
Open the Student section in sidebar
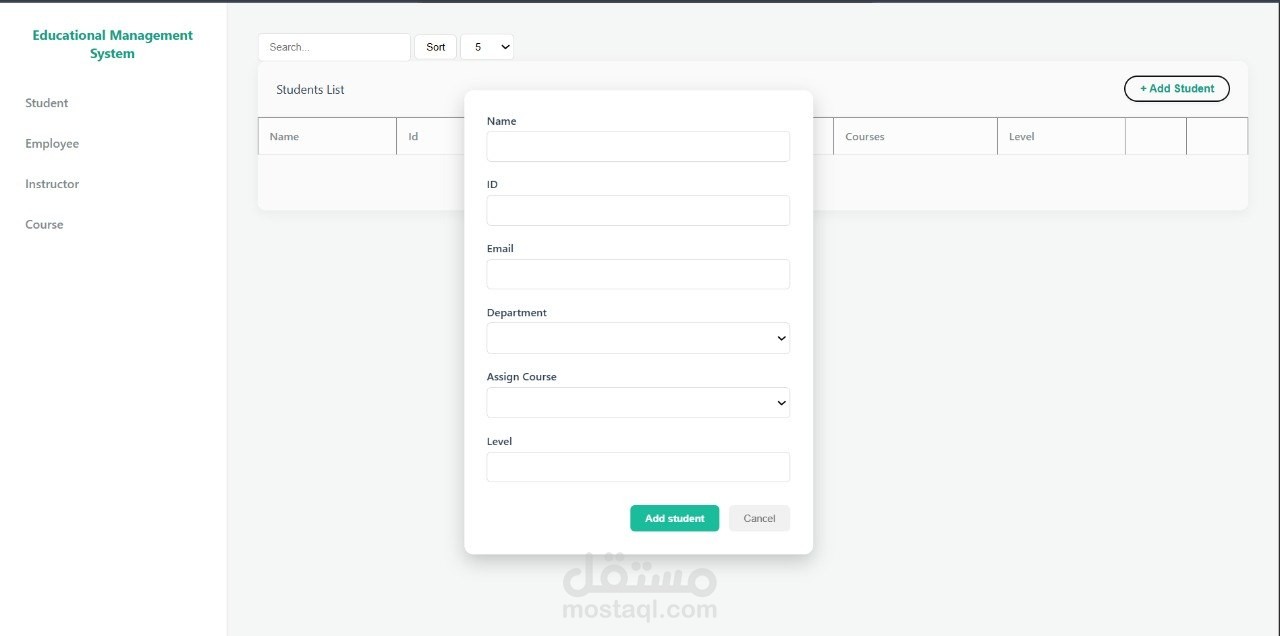(47, 103)
